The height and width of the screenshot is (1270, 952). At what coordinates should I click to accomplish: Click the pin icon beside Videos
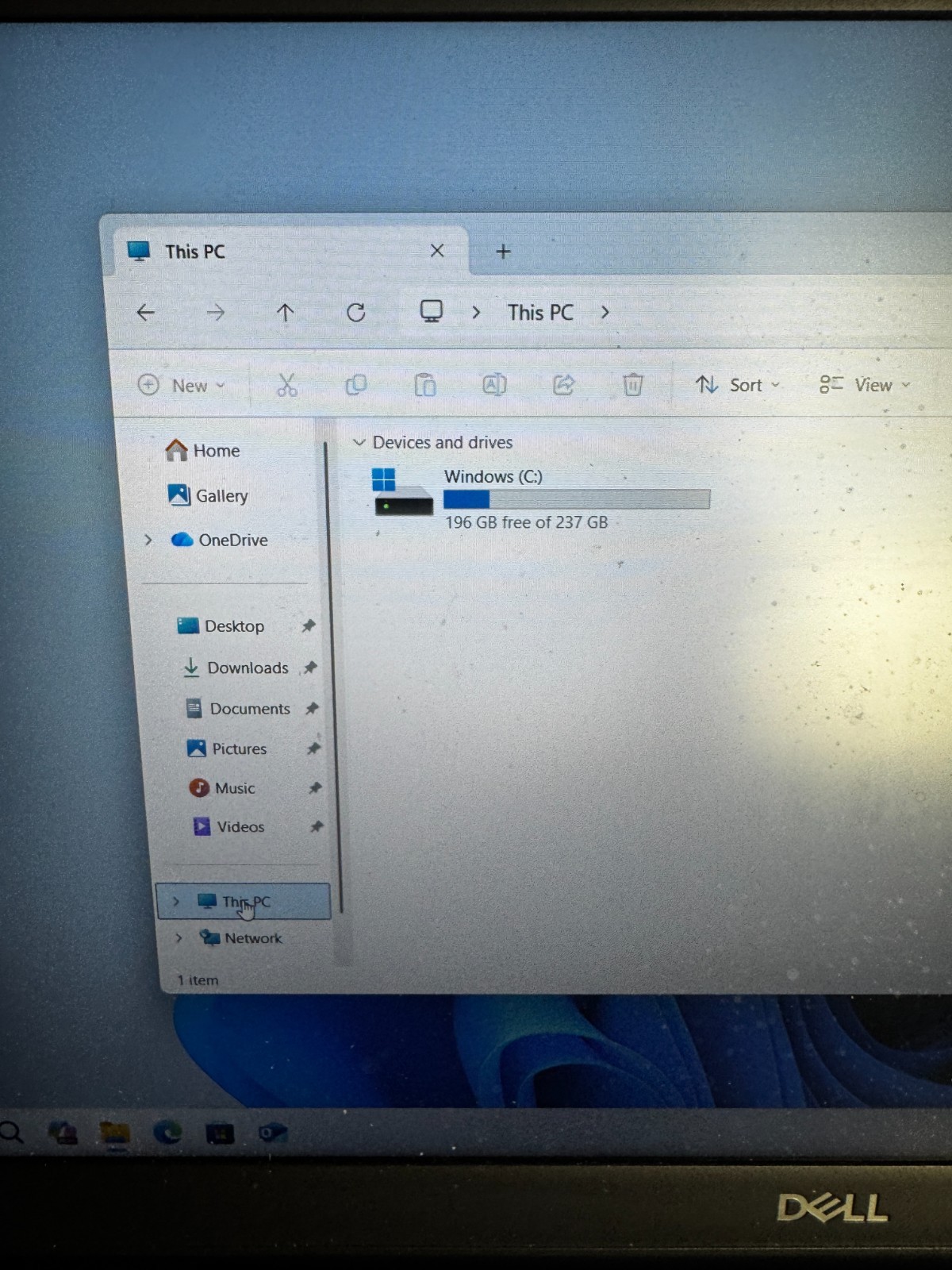click(317, 826)
